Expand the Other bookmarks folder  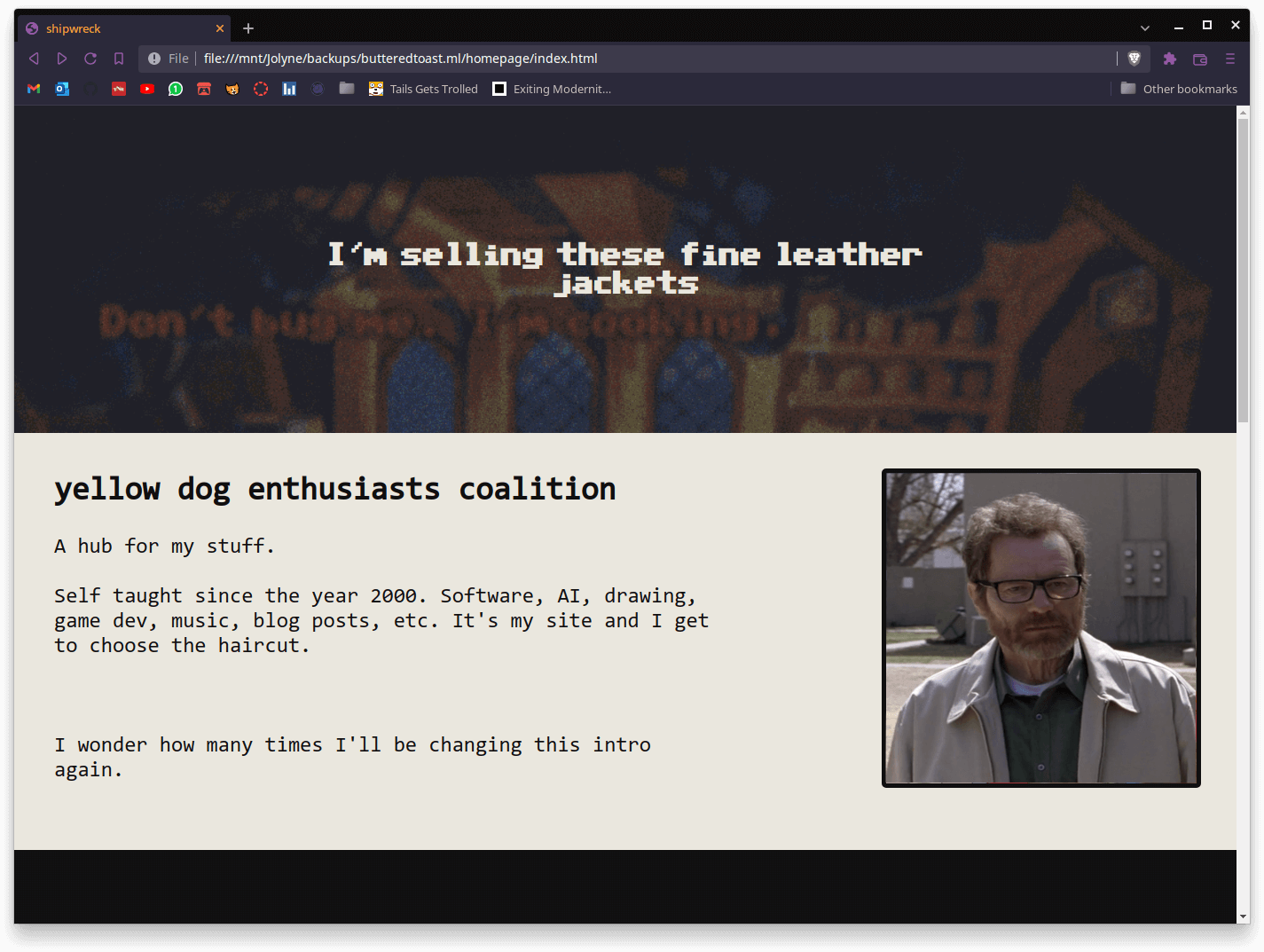[x=1179, y=89]
